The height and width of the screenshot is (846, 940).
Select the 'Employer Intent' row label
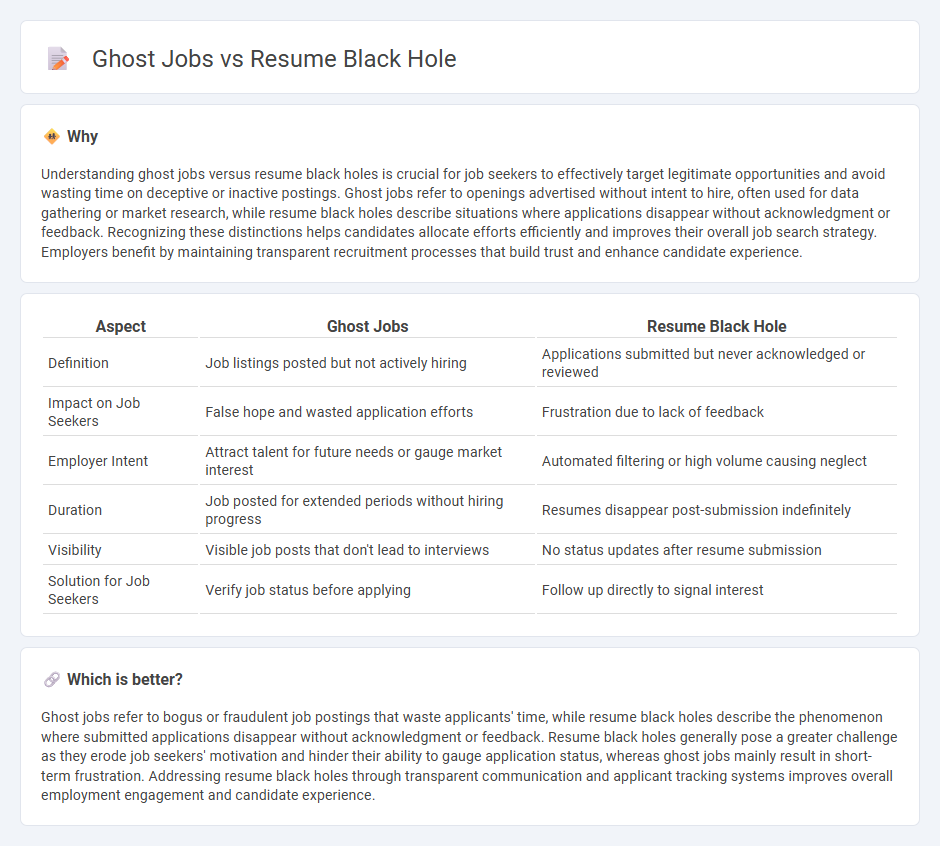click(98, 461)
